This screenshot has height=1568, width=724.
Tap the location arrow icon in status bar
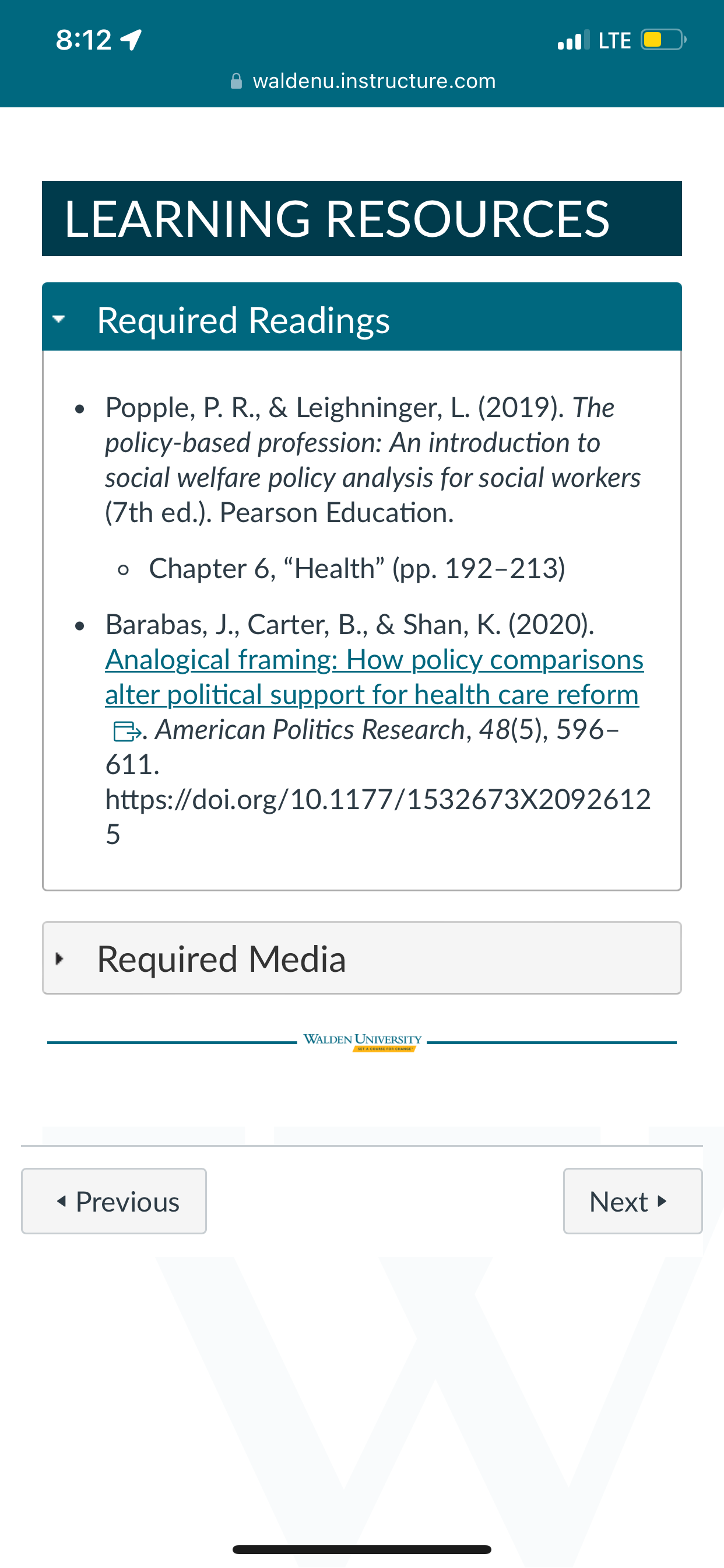pos(131,40)
